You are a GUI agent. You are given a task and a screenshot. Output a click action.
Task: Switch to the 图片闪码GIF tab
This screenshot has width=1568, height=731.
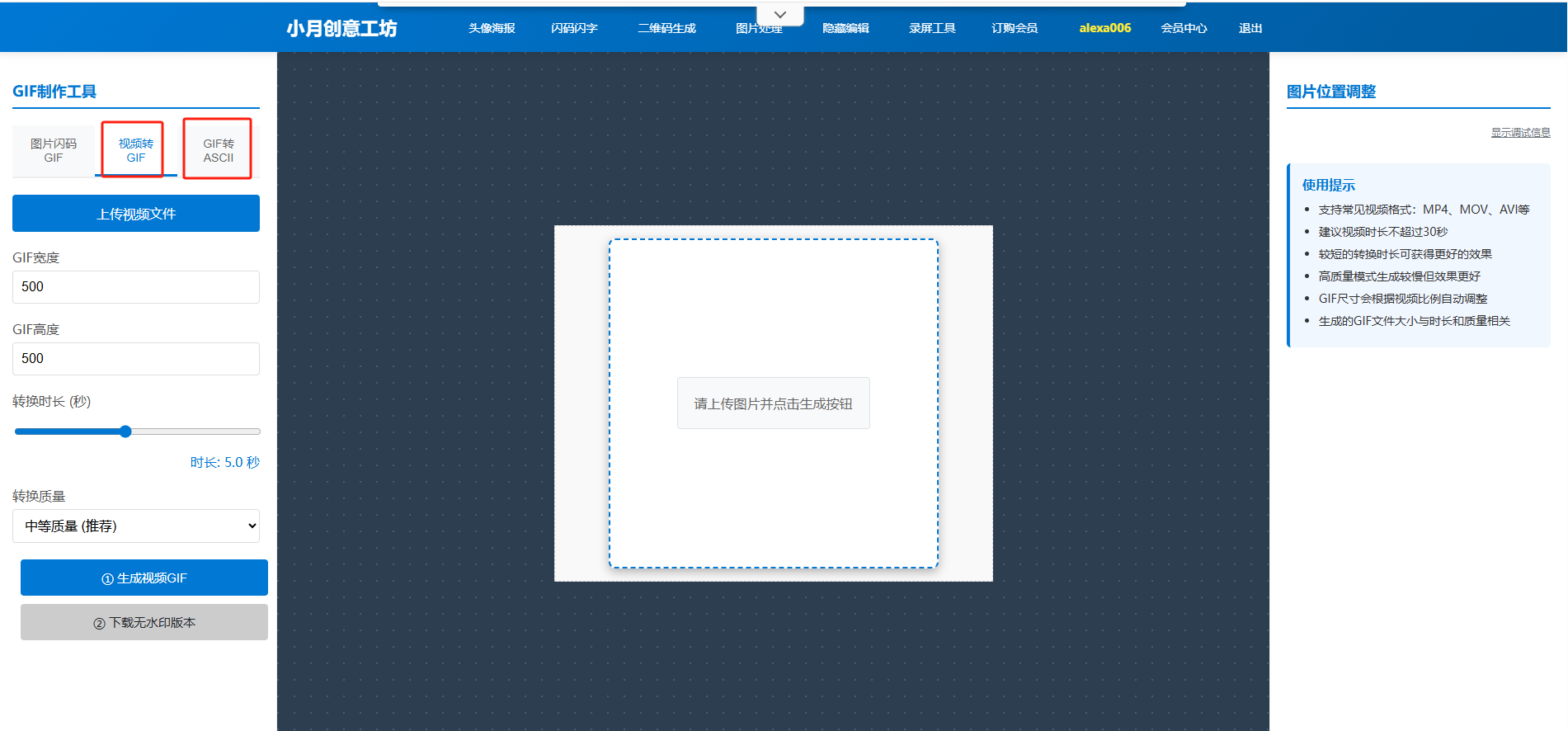(x=54, y=150)
